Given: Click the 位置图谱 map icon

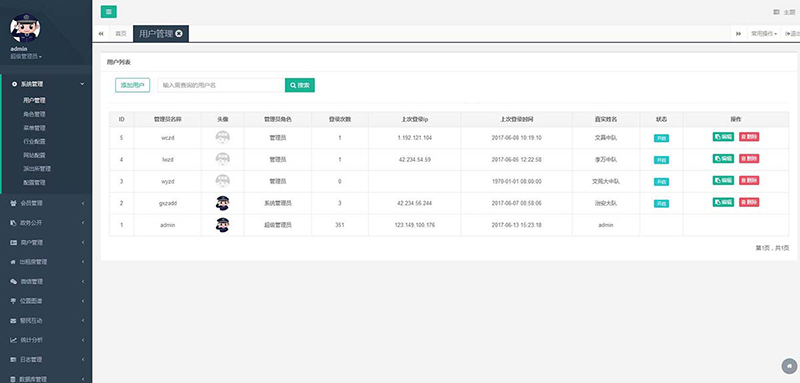Looking at the screenshot, I should tap(14, 301).
